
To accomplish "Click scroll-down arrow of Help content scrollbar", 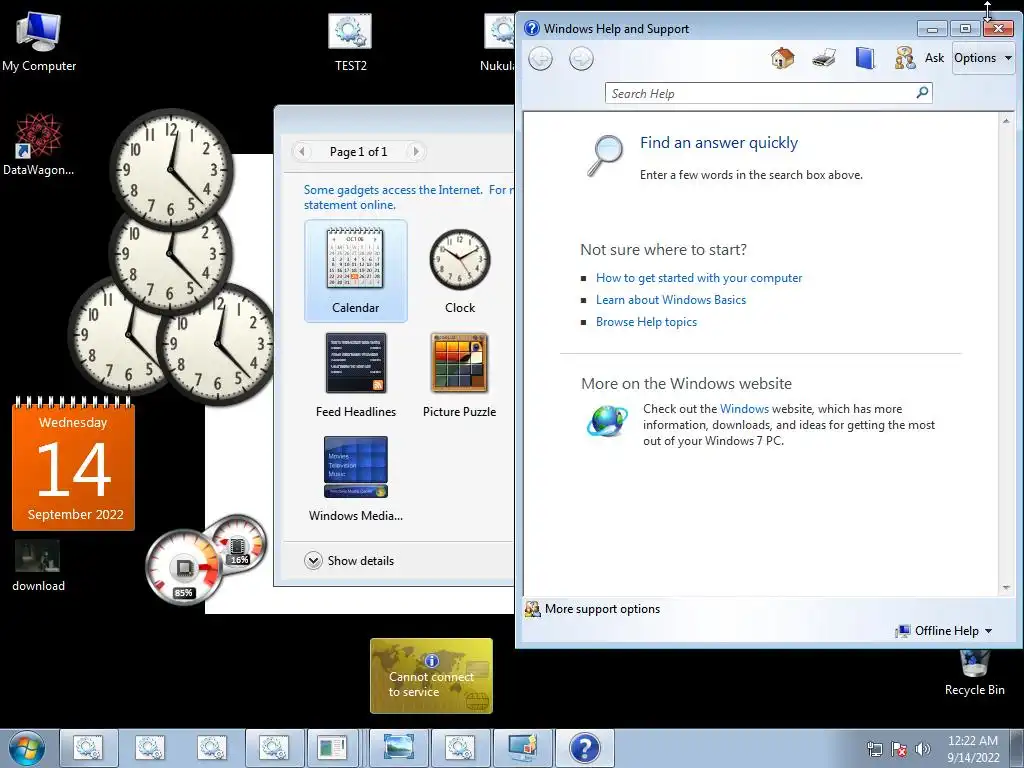I will click(1006, 588).
